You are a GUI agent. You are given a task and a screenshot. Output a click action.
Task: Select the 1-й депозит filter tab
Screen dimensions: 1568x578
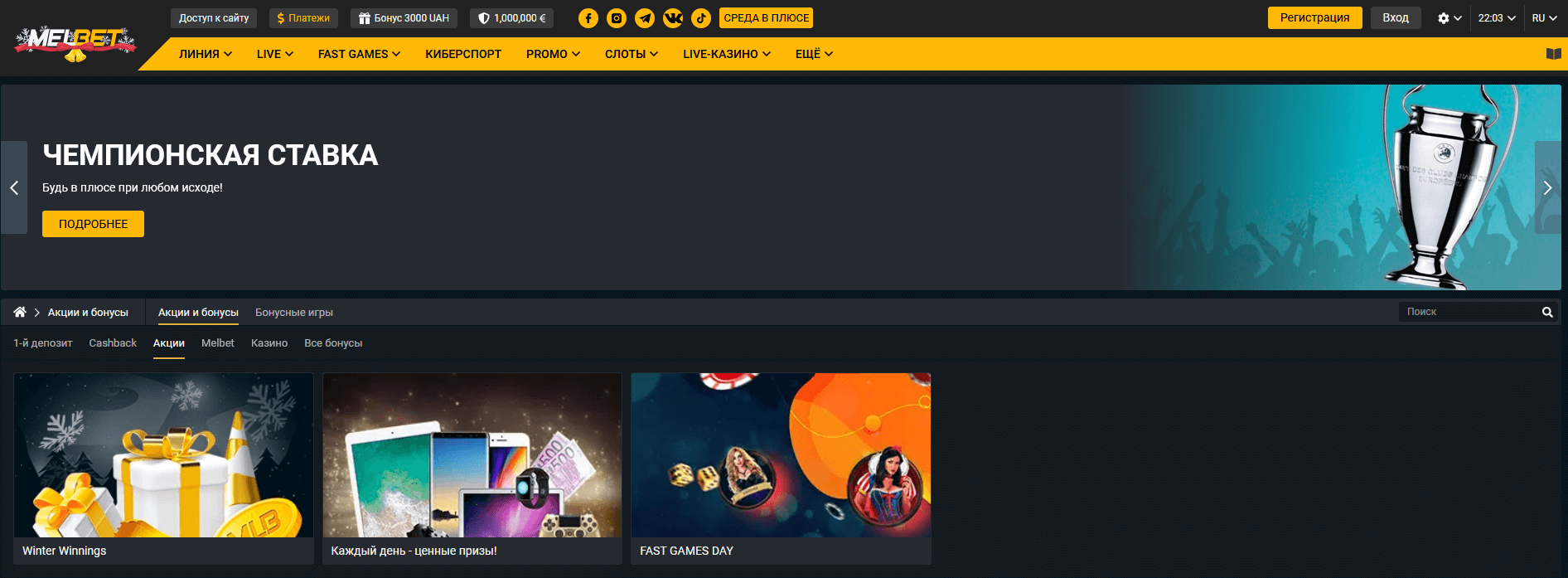click(x=43, y=343)
